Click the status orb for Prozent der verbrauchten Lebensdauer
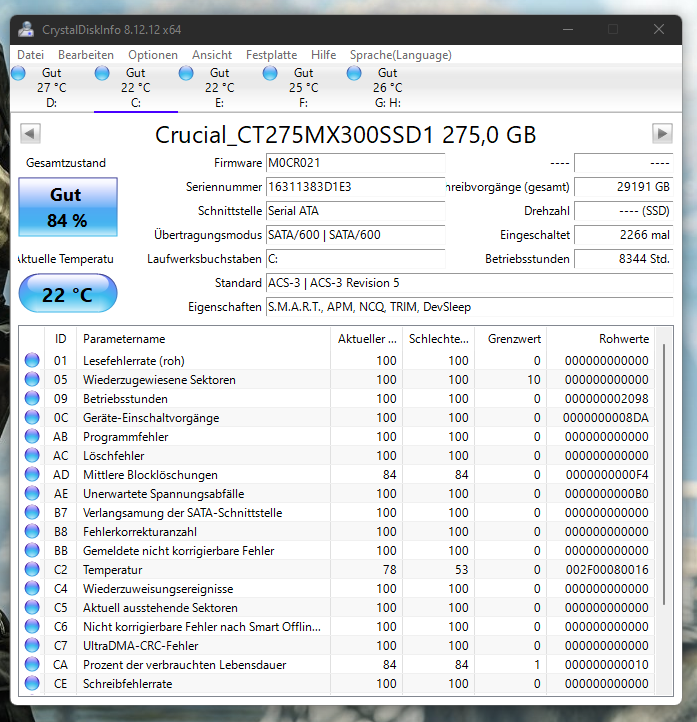This screenshot has width=697, height=722. (x=32, y=664)
